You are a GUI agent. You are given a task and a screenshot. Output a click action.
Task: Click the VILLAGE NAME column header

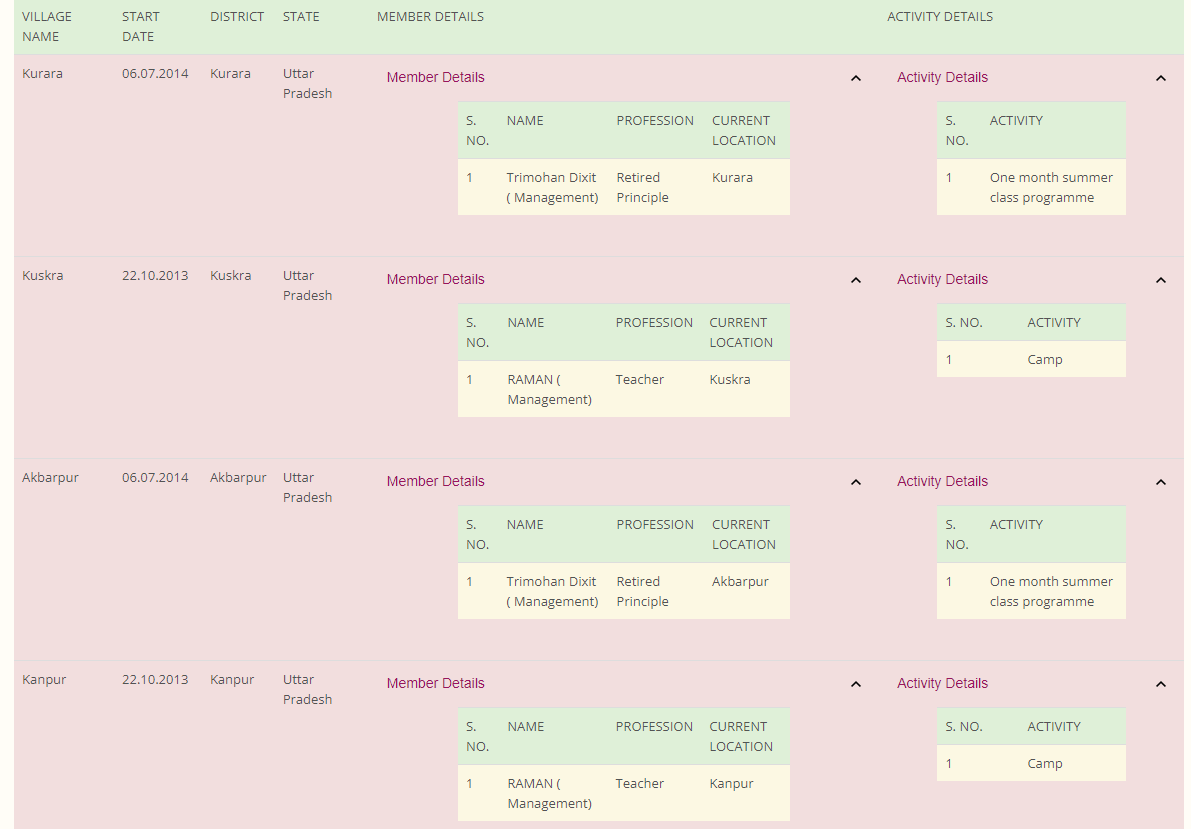47,26
